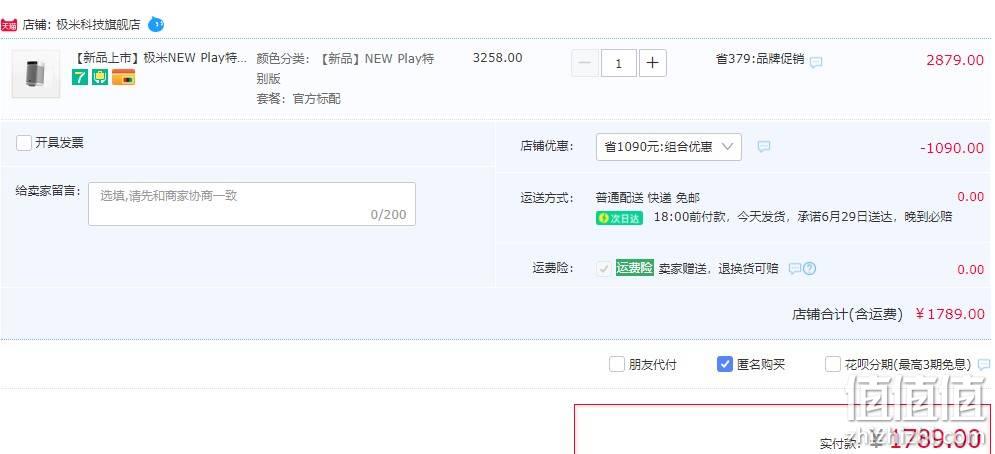Open the blue chat icon next to 极米科技旗舰店
Screen dimensions: 995x454
[156, 25]
